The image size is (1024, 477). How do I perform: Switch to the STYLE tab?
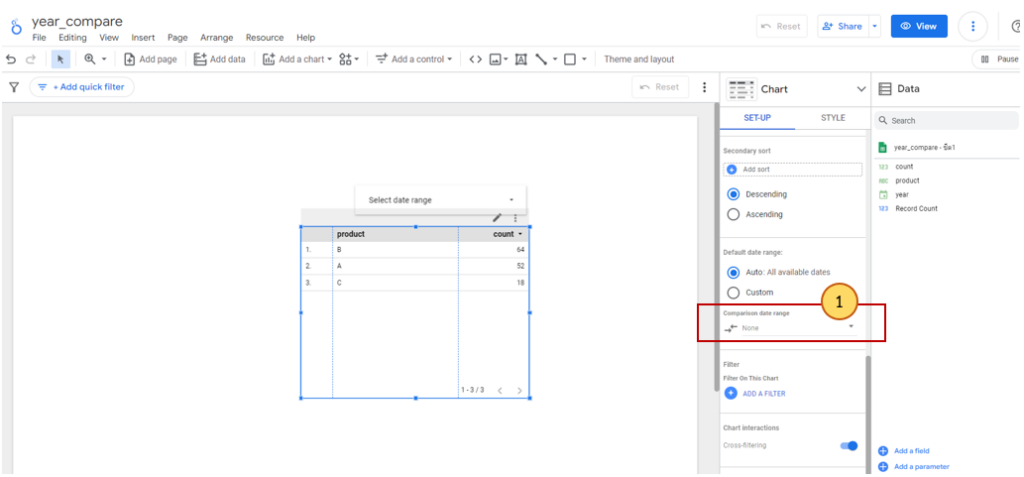[x=832, y=118]
